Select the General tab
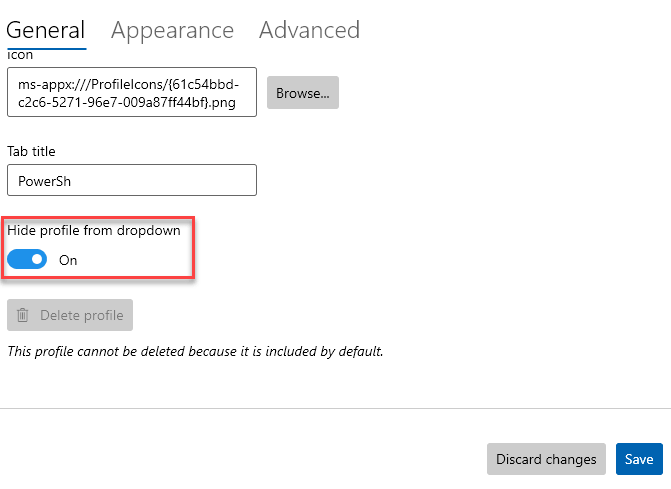This screenshot has width=671, height=489. pyautogui.click(x=46, y=30)
